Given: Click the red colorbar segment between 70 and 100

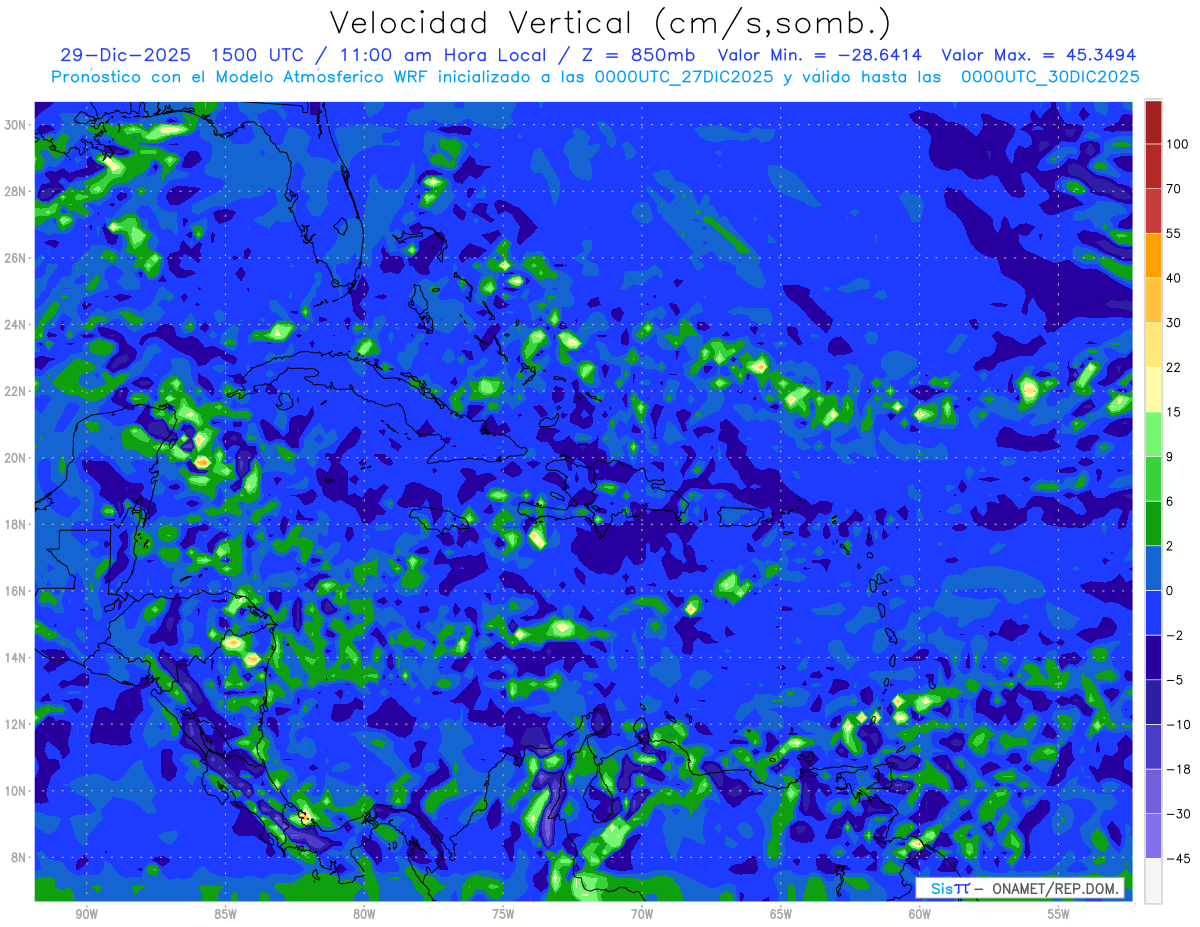Looking at the screenshot, I should pyautogui.click(x=1153, y=167).
